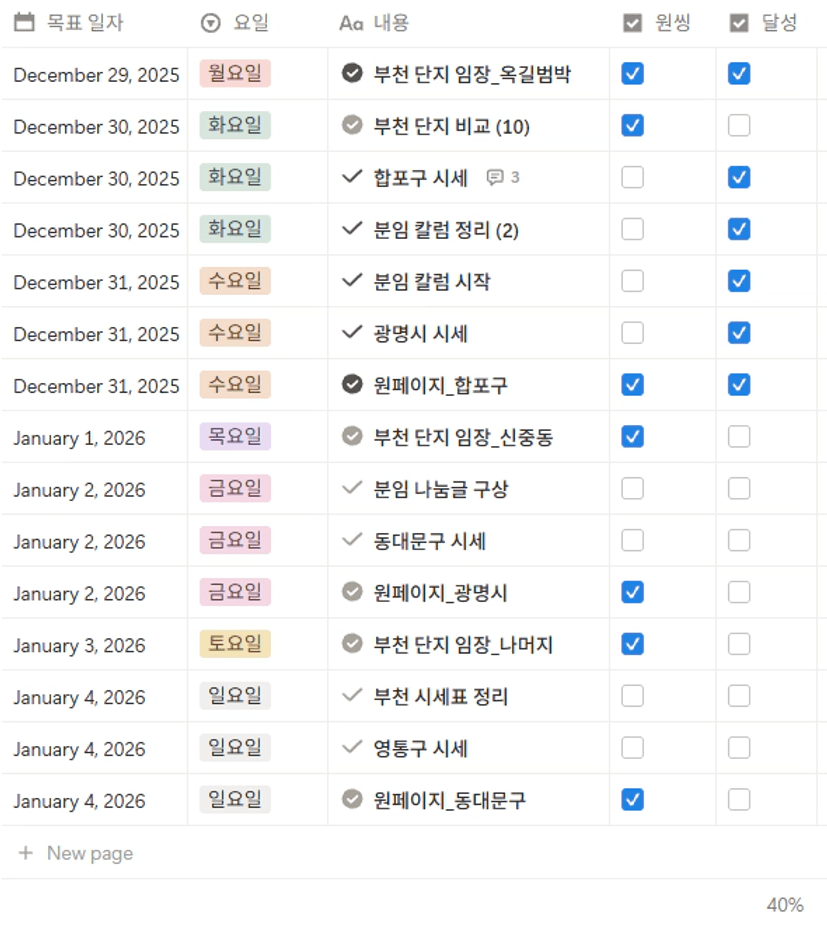Open 목요일 tag selector on January 1
This screenshot has height=928, width=827.
click(x=235, y=437)
